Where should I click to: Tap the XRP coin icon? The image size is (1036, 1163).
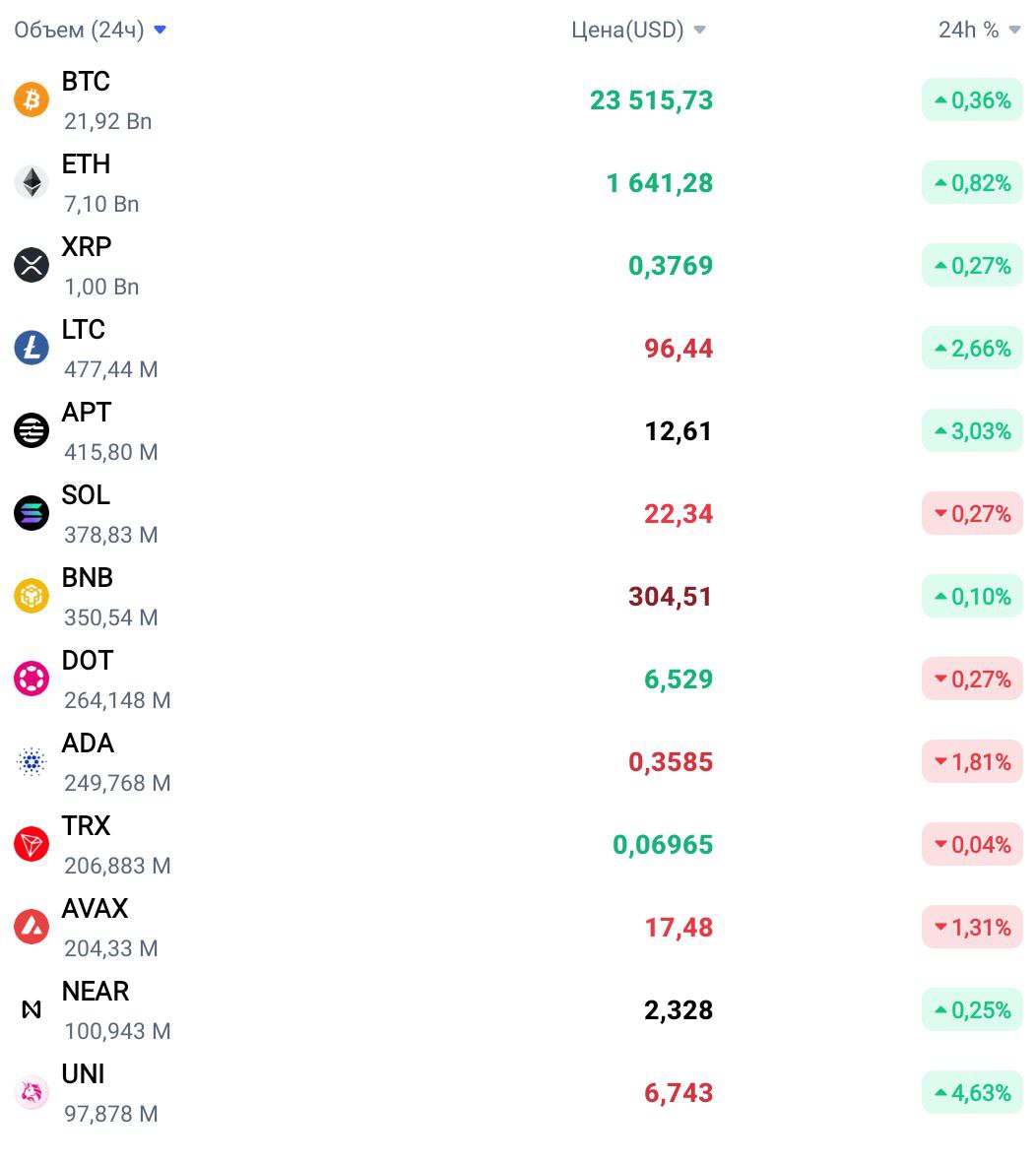click(x=32, y=265)
